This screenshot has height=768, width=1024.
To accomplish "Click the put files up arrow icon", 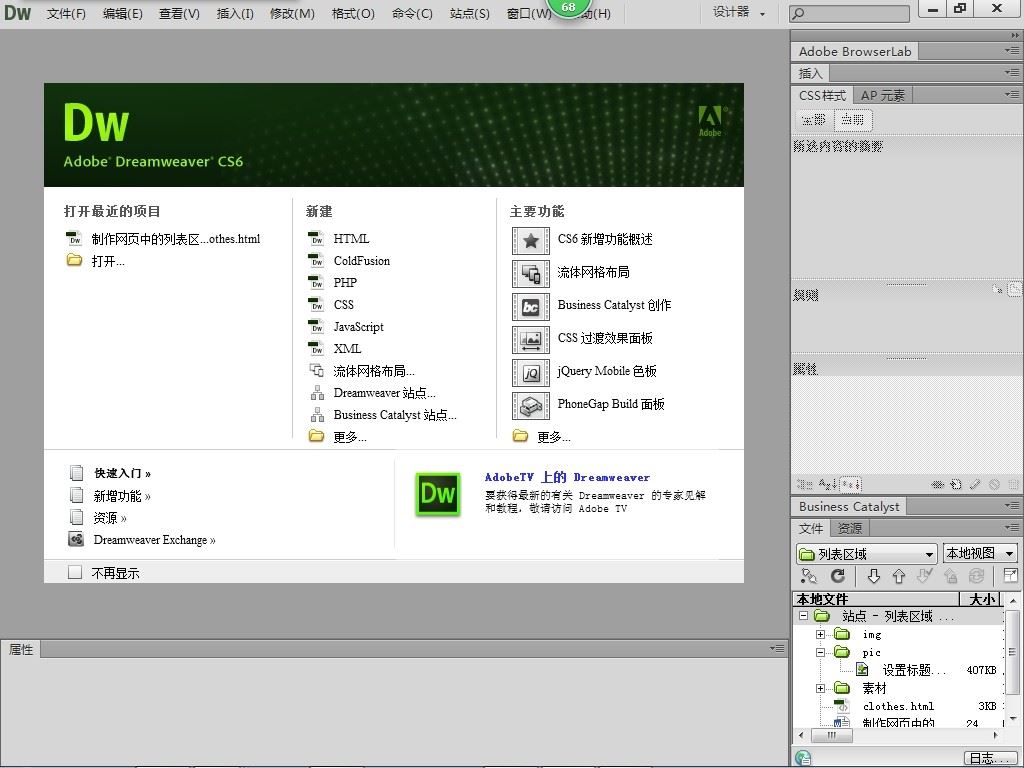I will 899,575.
